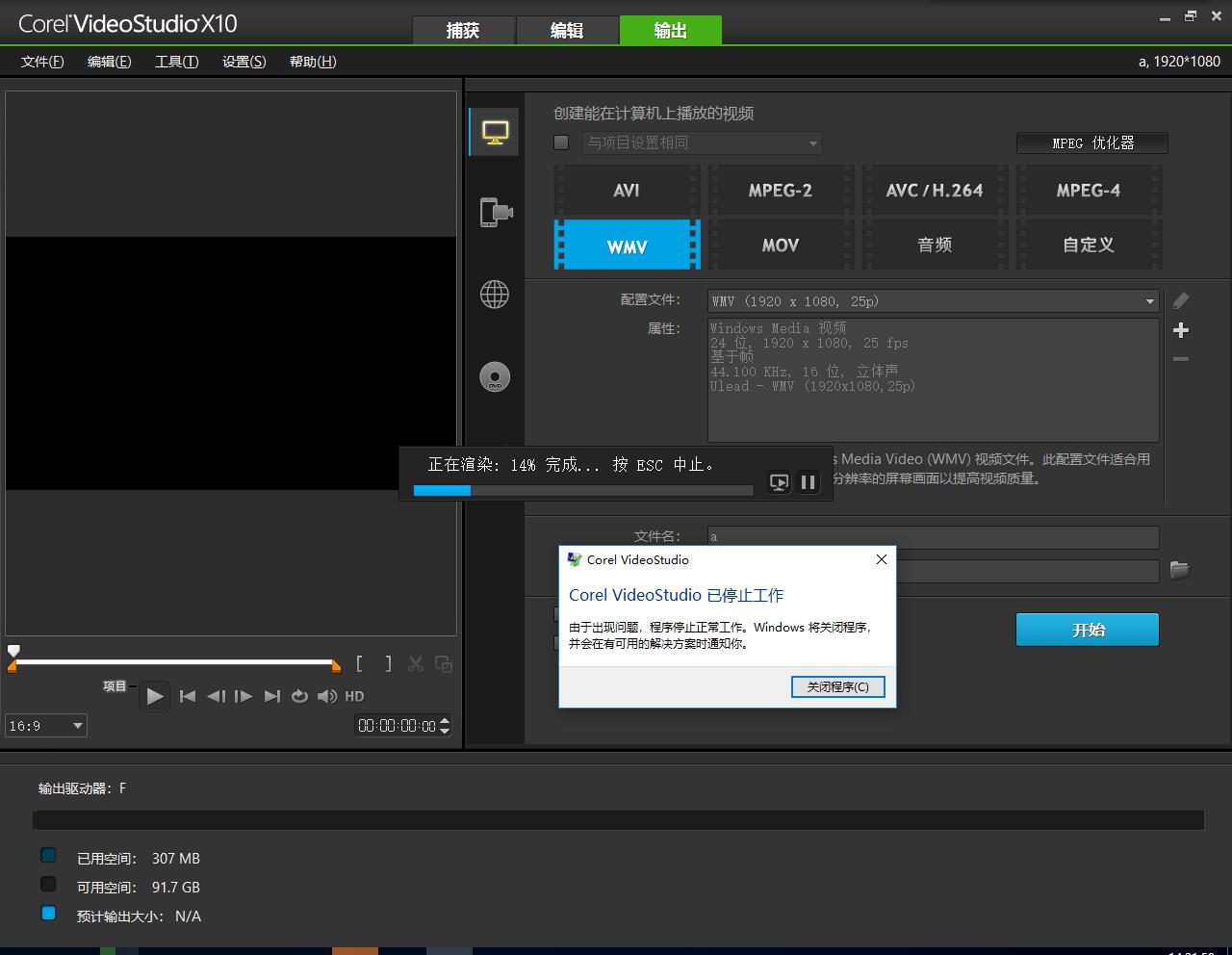Open the '与项目设置相同' dropdown
1232x955 pixels.
coord(702,142)
